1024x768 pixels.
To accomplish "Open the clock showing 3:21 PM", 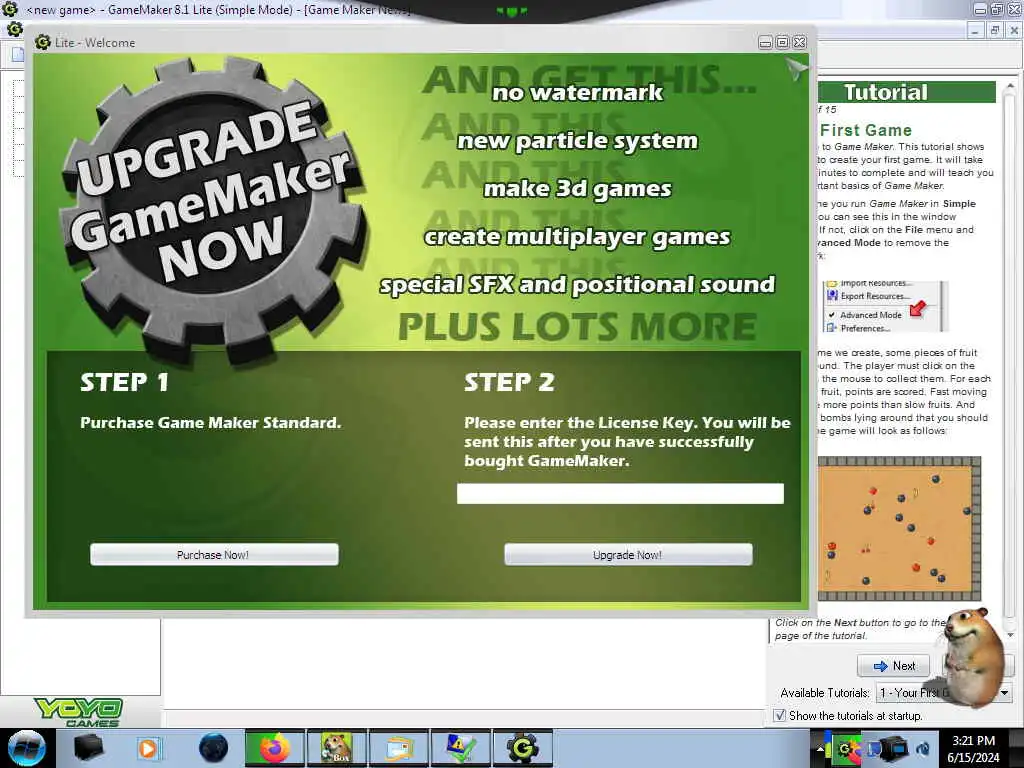I will (x=973, y=748).
